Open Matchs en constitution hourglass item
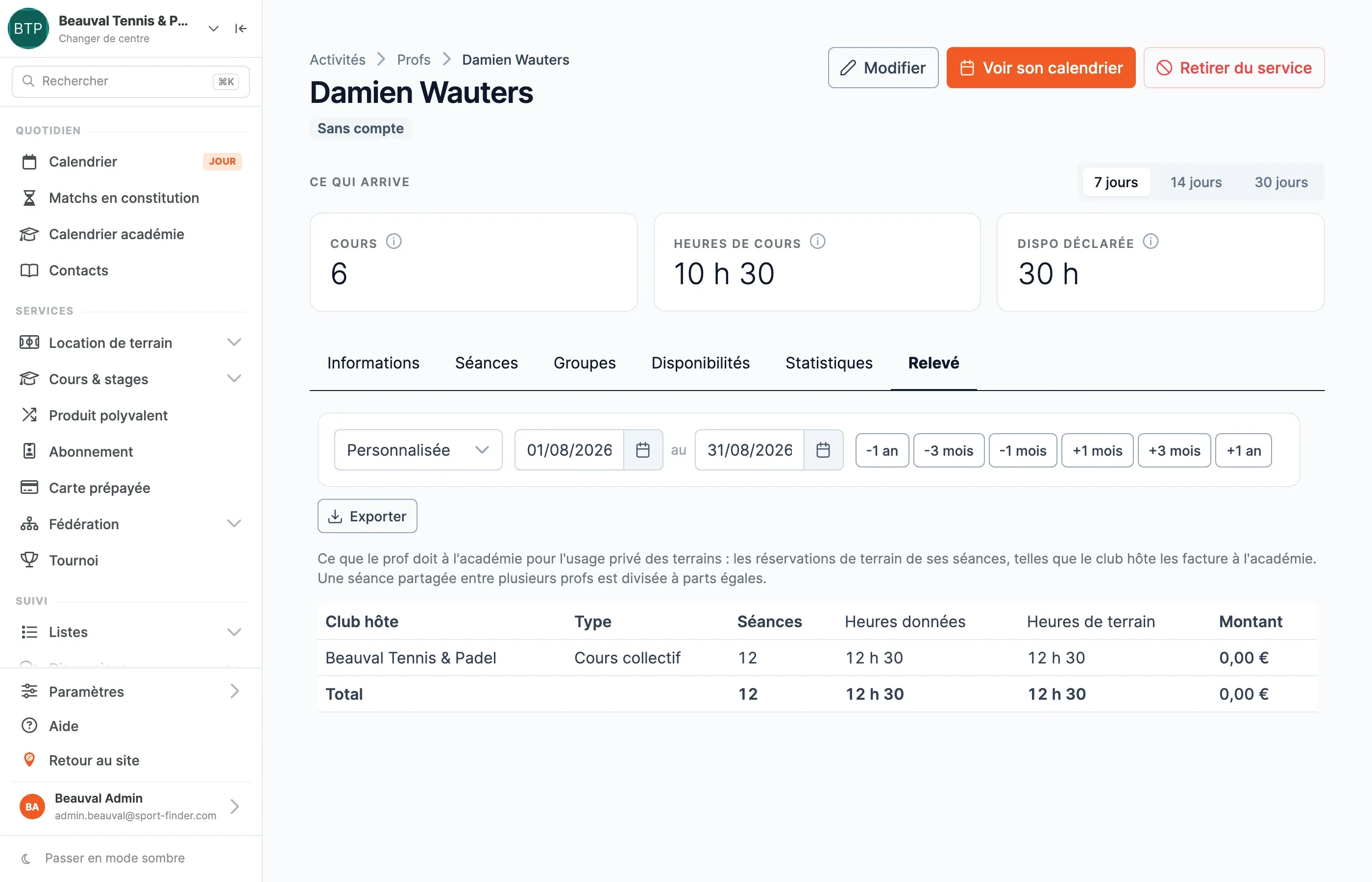Image resolution: width=1372 pixels, height=882 pixels. pyautogui.click(x=130, y=198)
